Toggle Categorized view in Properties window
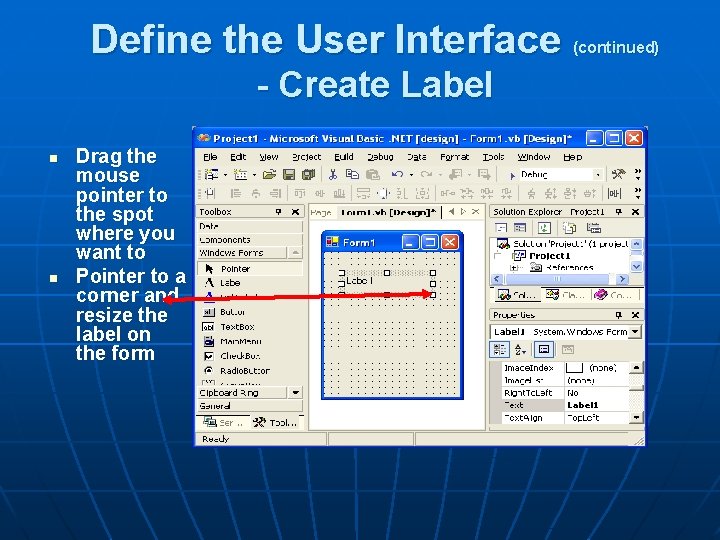This screenshot has width=720, height=540. [x=499, y=350]
